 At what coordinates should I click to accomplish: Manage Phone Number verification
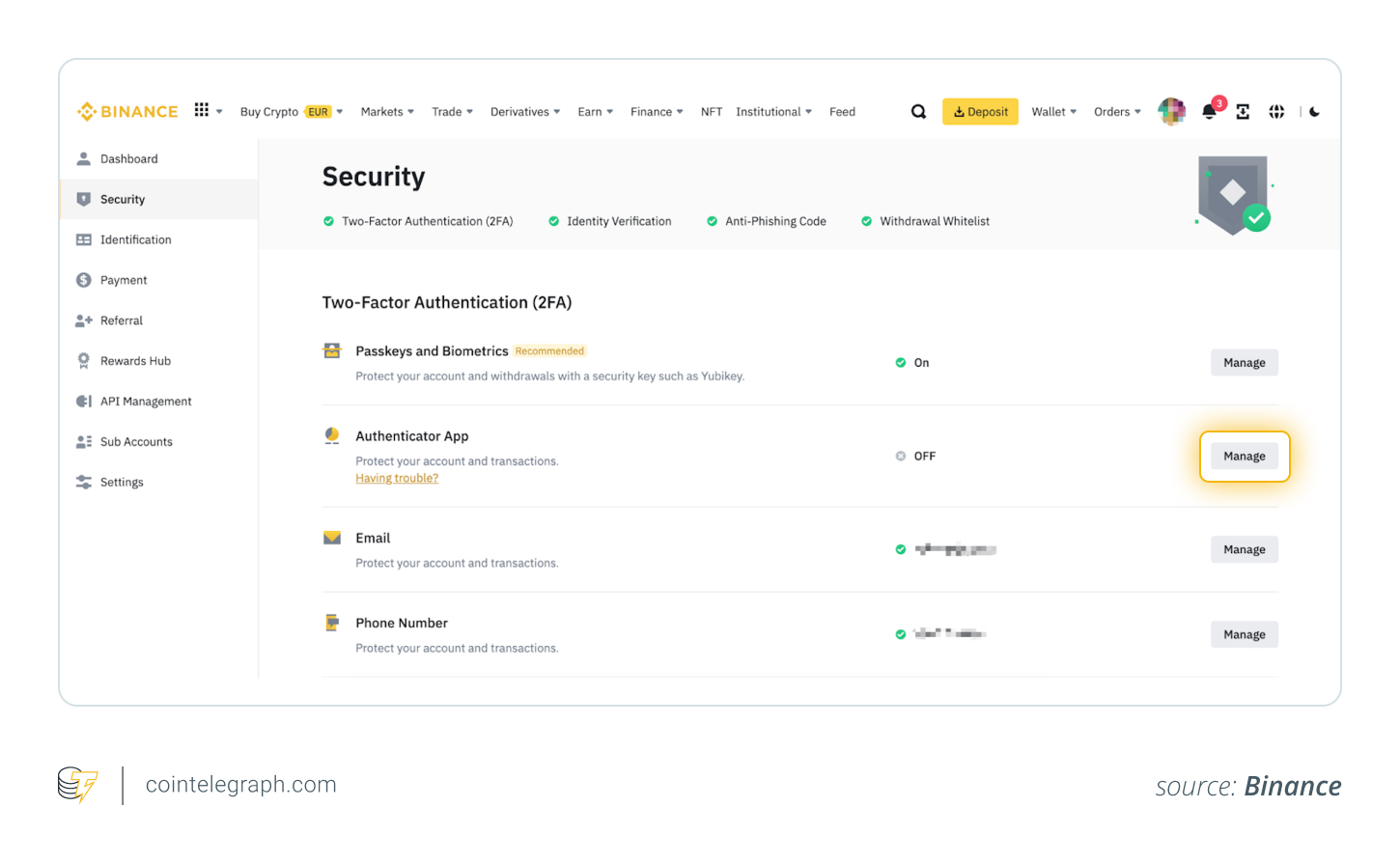1245,634
